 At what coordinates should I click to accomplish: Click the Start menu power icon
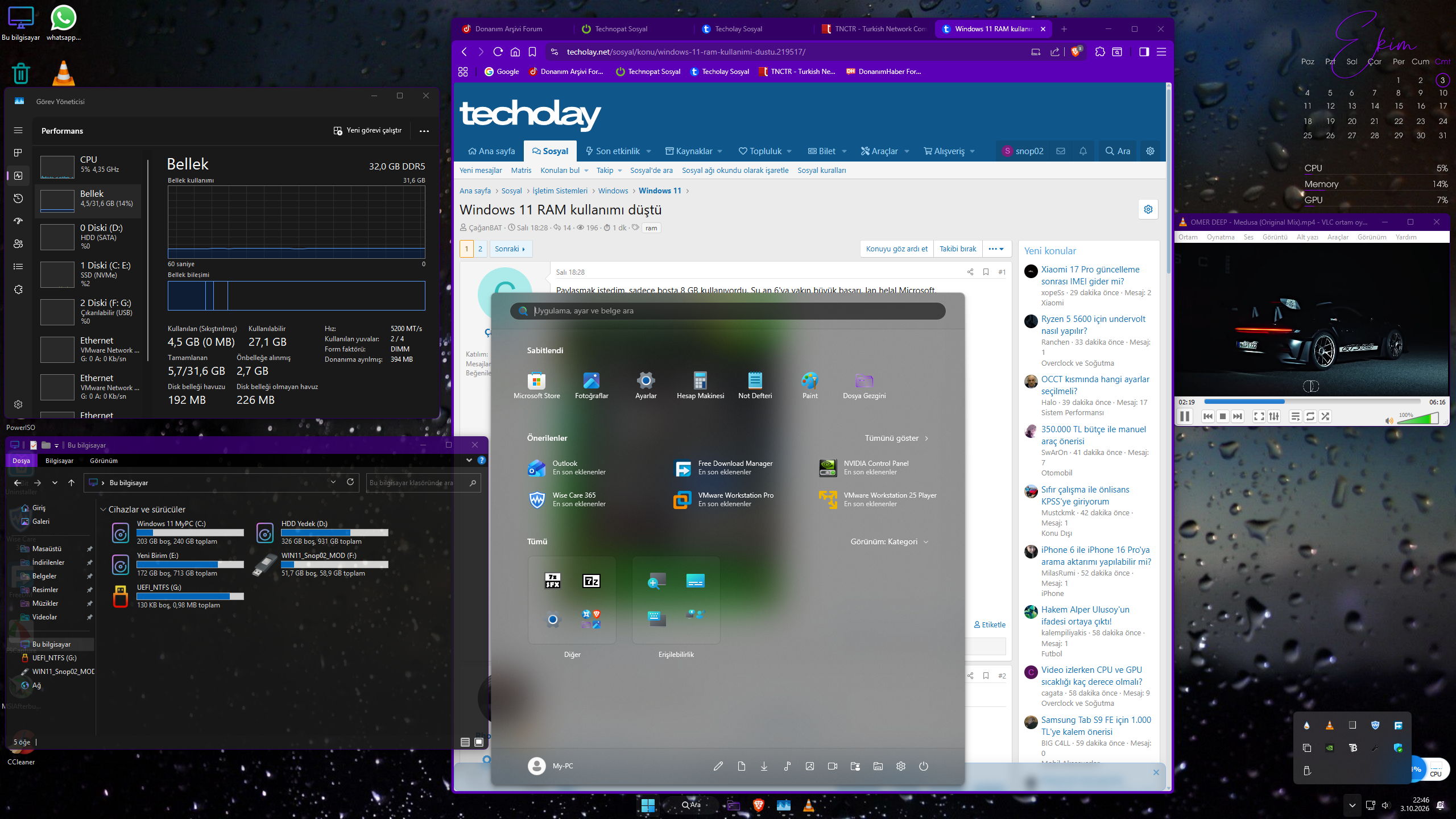(923, 766)
